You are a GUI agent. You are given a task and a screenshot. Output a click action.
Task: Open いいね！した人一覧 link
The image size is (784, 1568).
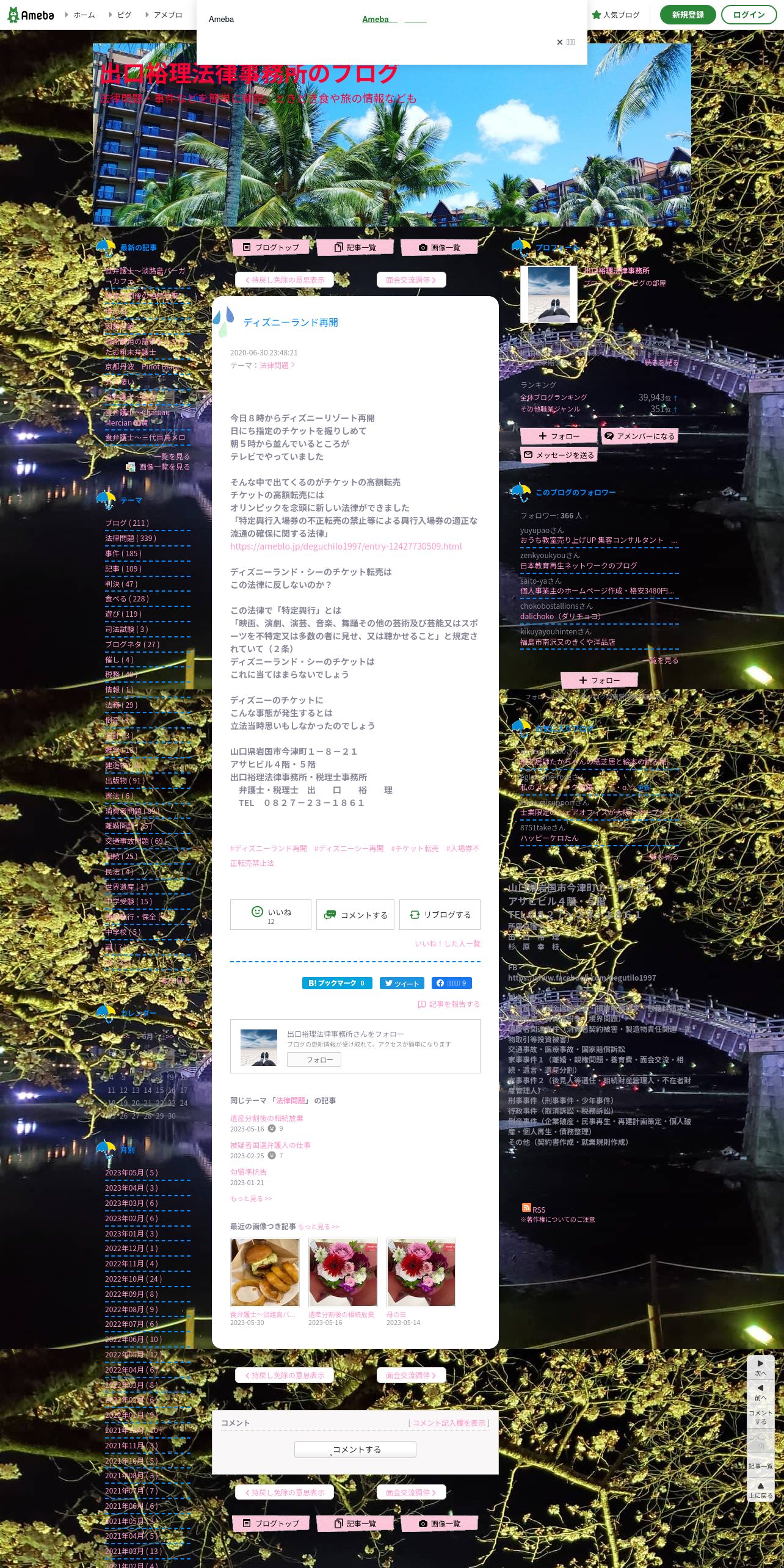click(x=448, y=943)
